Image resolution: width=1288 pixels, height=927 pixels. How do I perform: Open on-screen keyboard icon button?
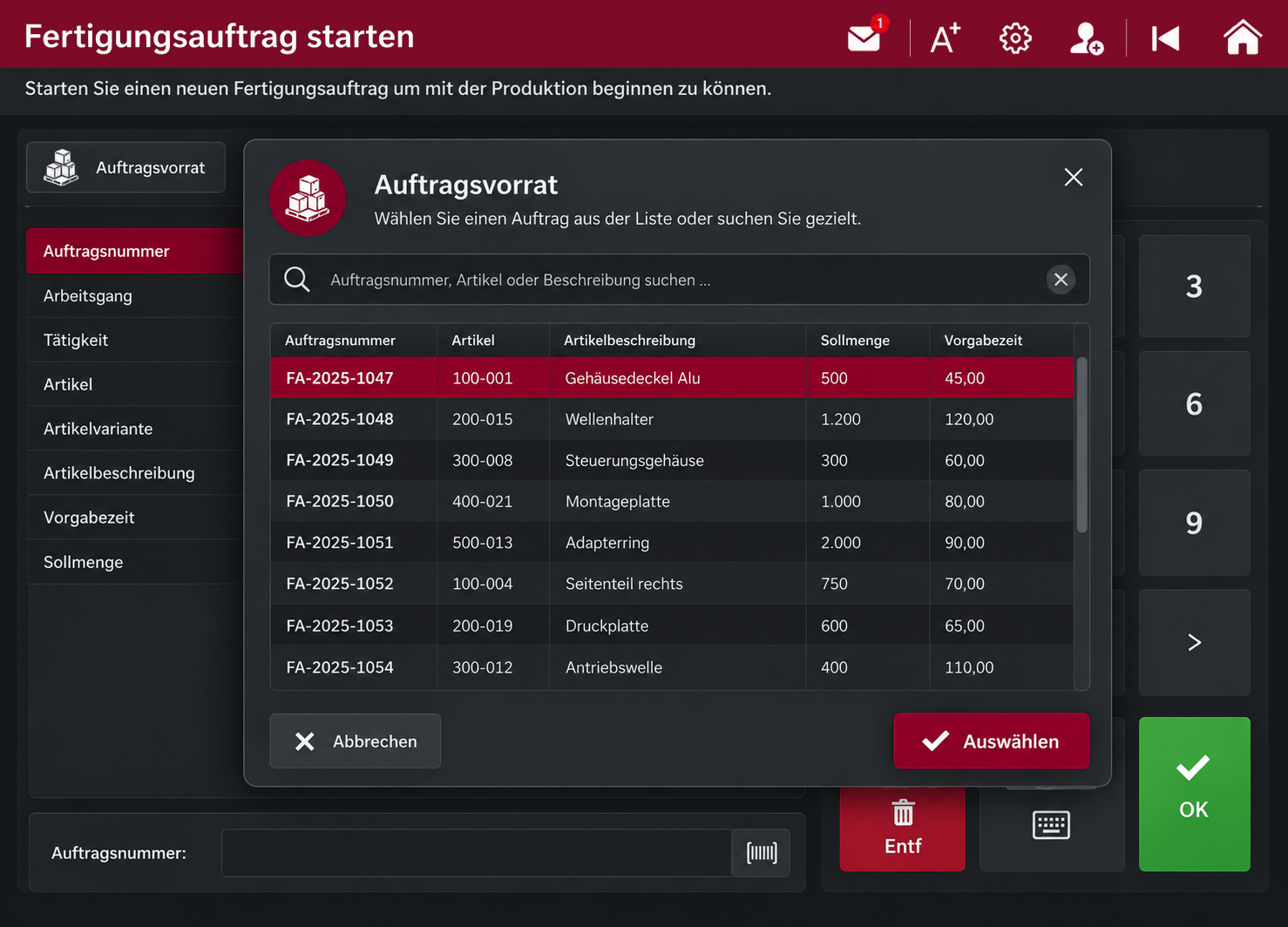point(1051,824)
